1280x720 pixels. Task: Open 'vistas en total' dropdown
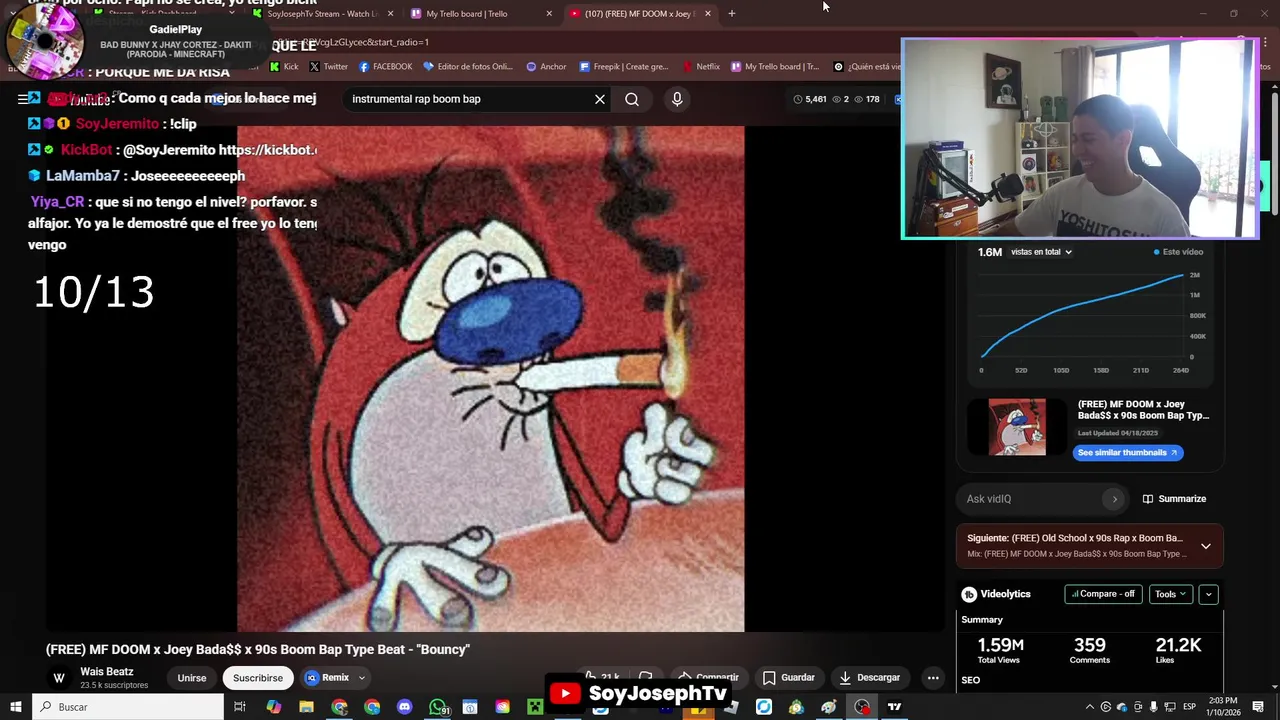[x=1041, y=252]
